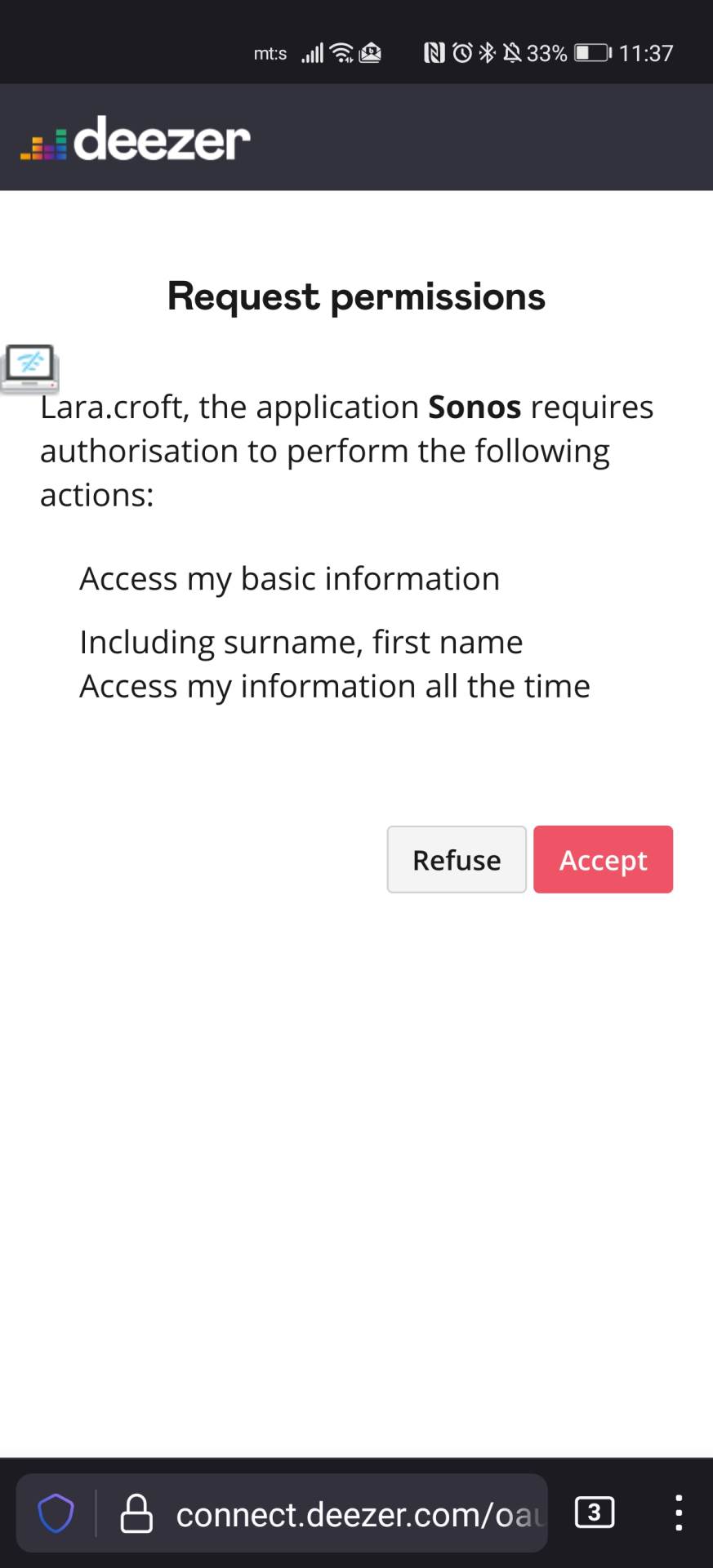Tap the mail notification status icon
The width and height of the screenshot is (713, 1568).
[x=370, y=53]
